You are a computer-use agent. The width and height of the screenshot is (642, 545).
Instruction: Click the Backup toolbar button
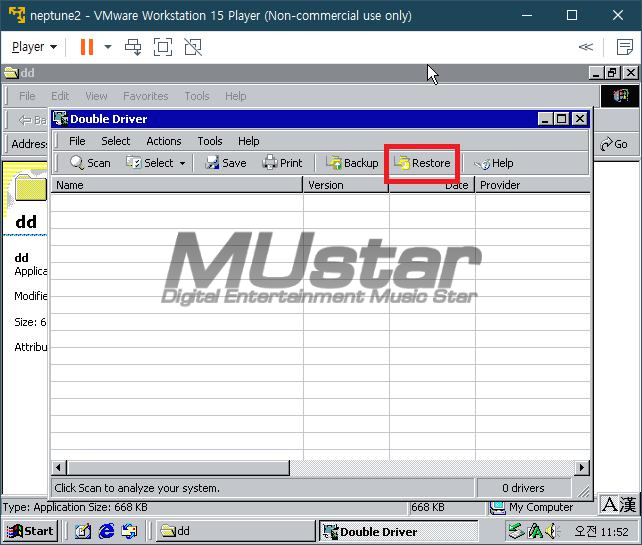coord(353,163)
